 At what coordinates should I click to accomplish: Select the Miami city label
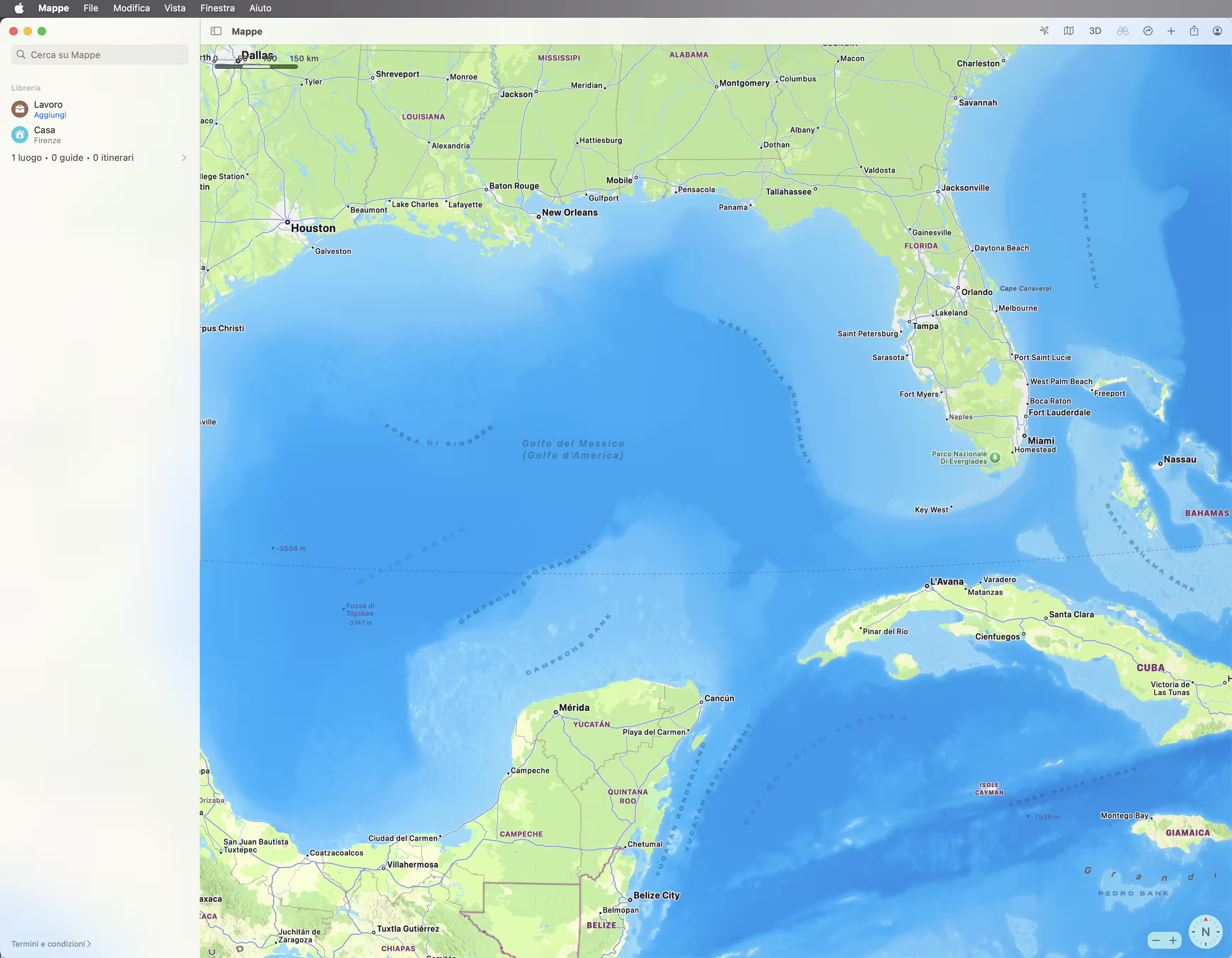tap(1041, 441)
